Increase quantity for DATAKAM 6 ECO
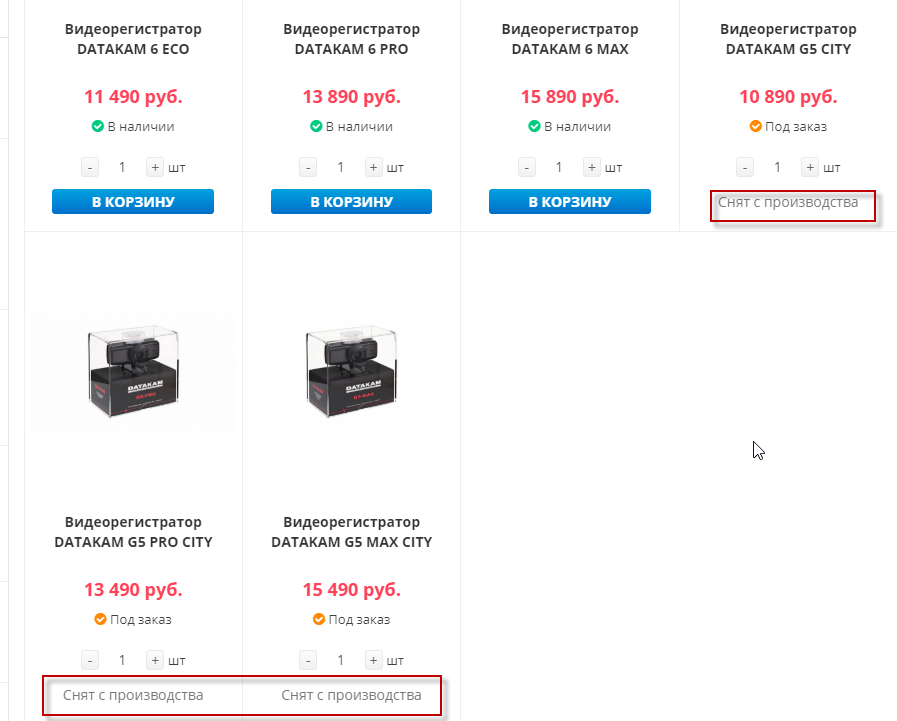Viewport: 897px width, 721px height. 155,167
